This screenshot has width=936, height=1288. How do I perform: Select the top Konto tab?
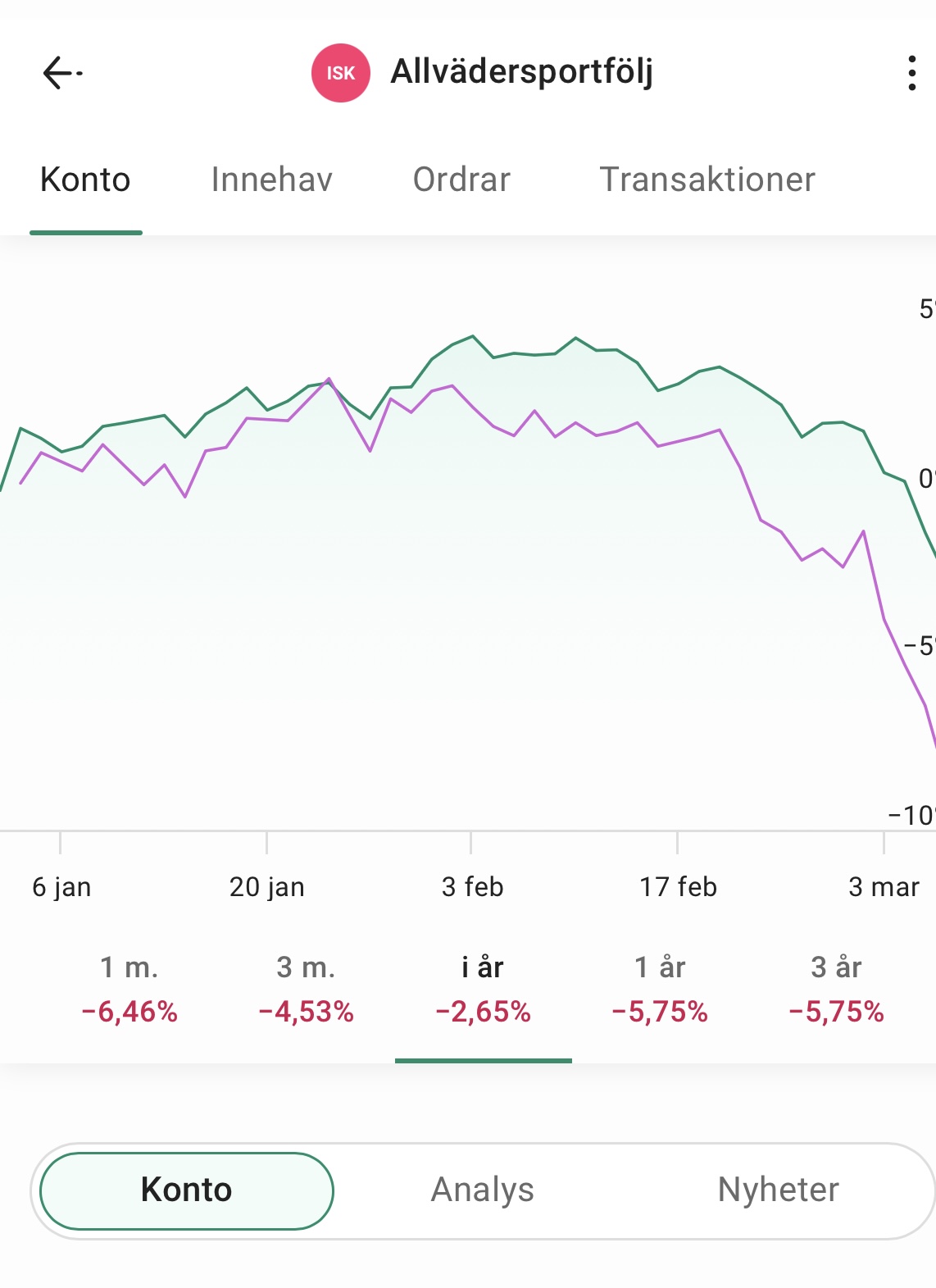coord(85,180)
